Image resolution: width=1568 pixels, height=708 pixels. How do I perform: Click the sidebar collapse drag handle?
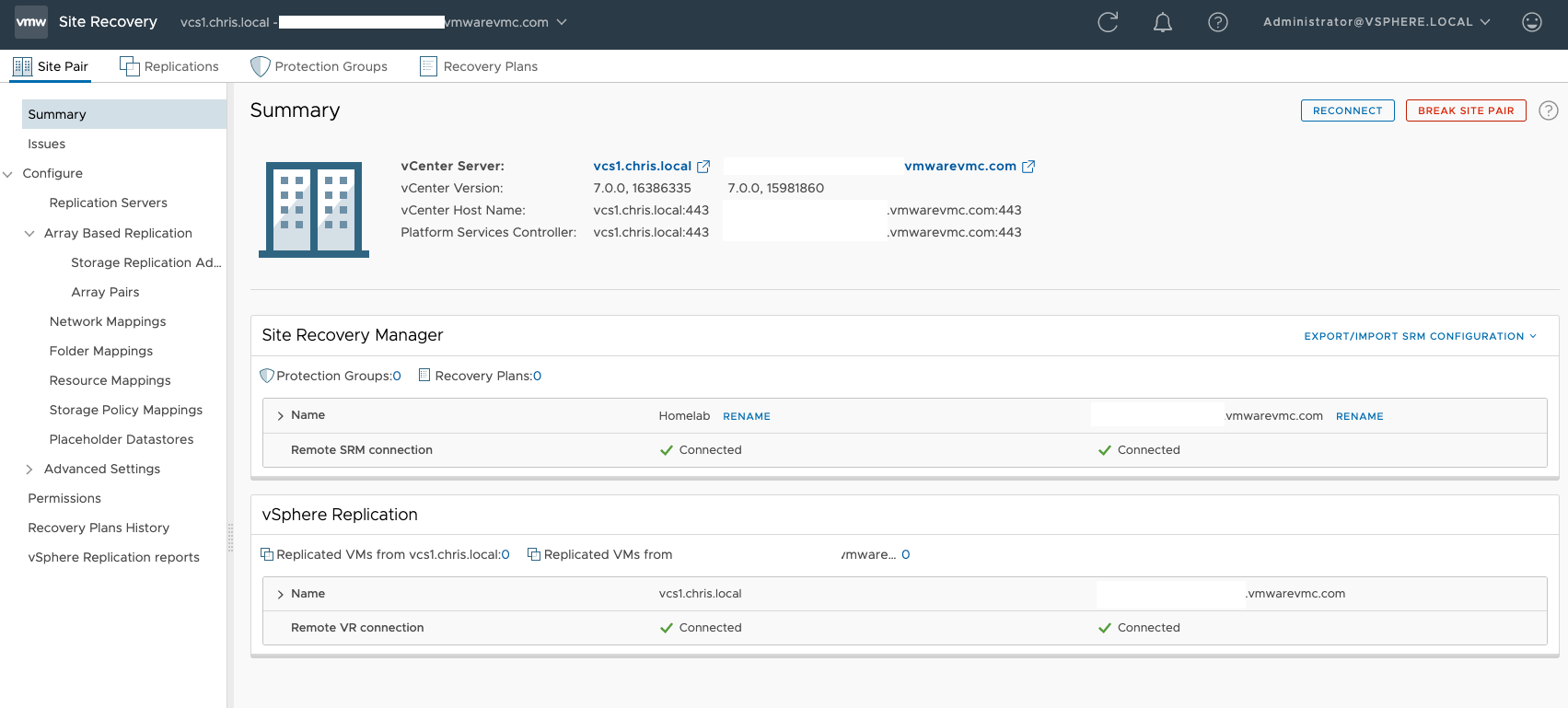click(x=230, y=537)
